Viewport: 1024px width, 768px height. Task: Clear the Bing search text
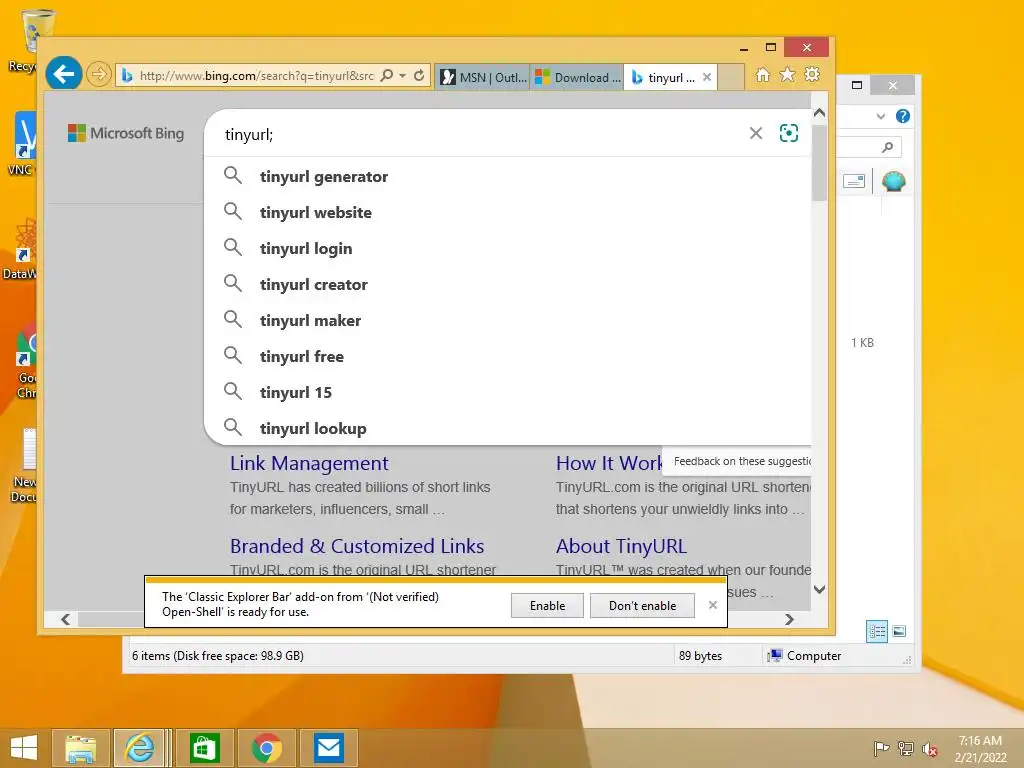[756, 133]
